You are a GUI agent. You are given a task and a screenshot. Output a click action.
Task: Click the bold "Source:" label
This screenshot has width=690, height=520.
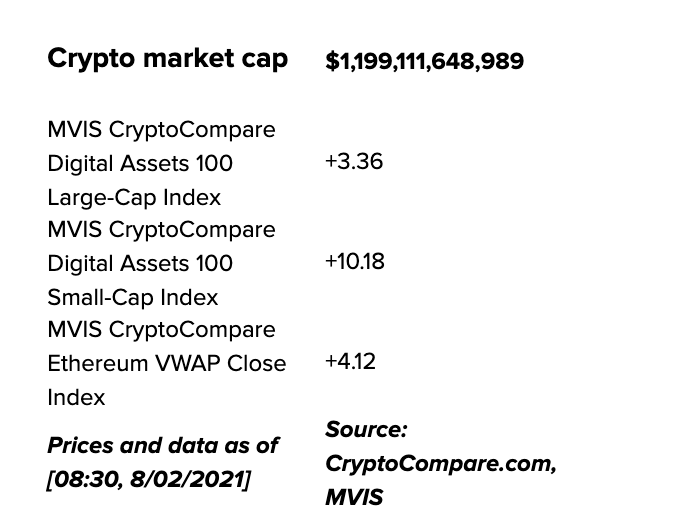366,430
